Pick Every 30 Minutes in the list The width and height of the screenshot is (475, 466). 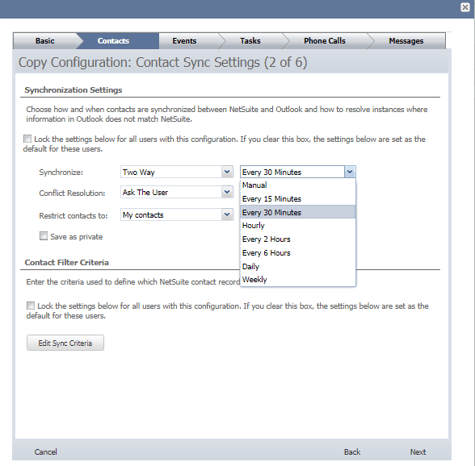pyautogui.click(x=298, y=212)
